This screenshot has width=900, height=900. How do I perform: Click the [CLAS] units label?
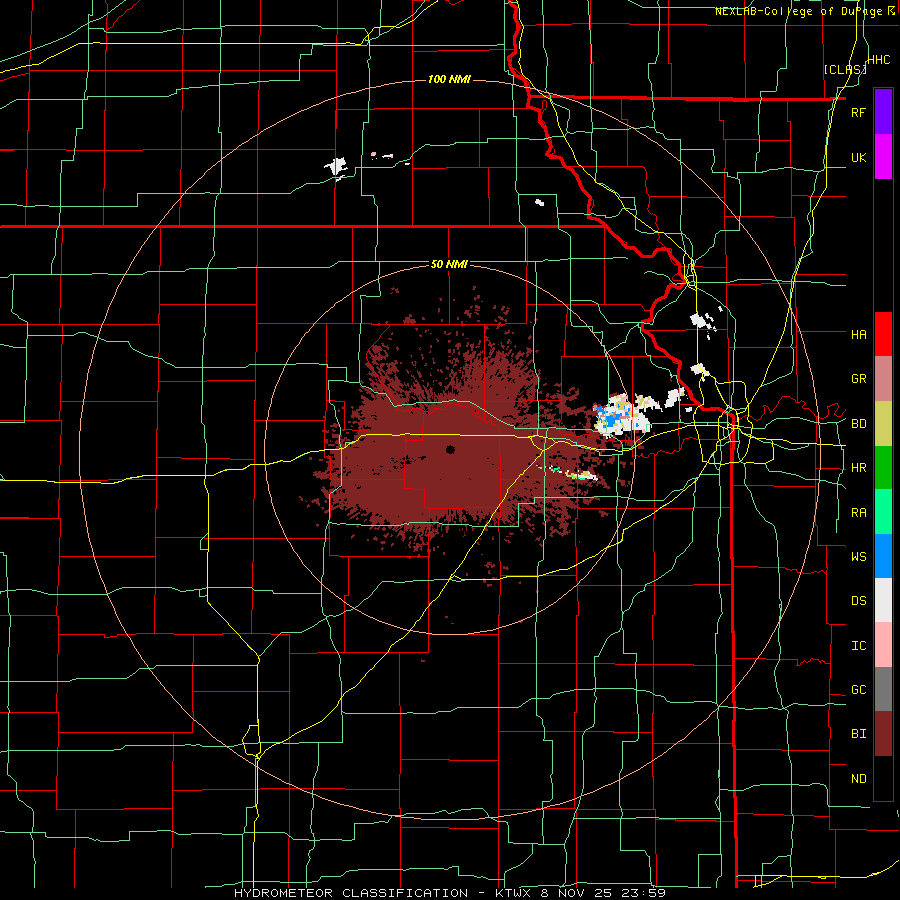click(x=845, y=69)
